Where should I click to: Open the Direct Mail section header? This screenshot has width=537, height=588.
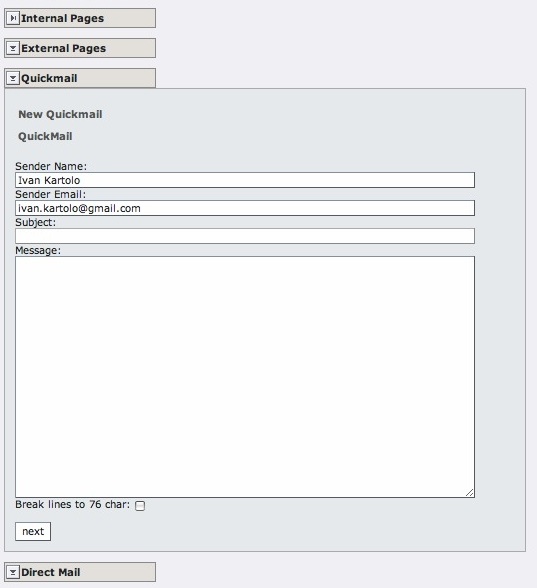pyautogui.click(x=80, y=572)
